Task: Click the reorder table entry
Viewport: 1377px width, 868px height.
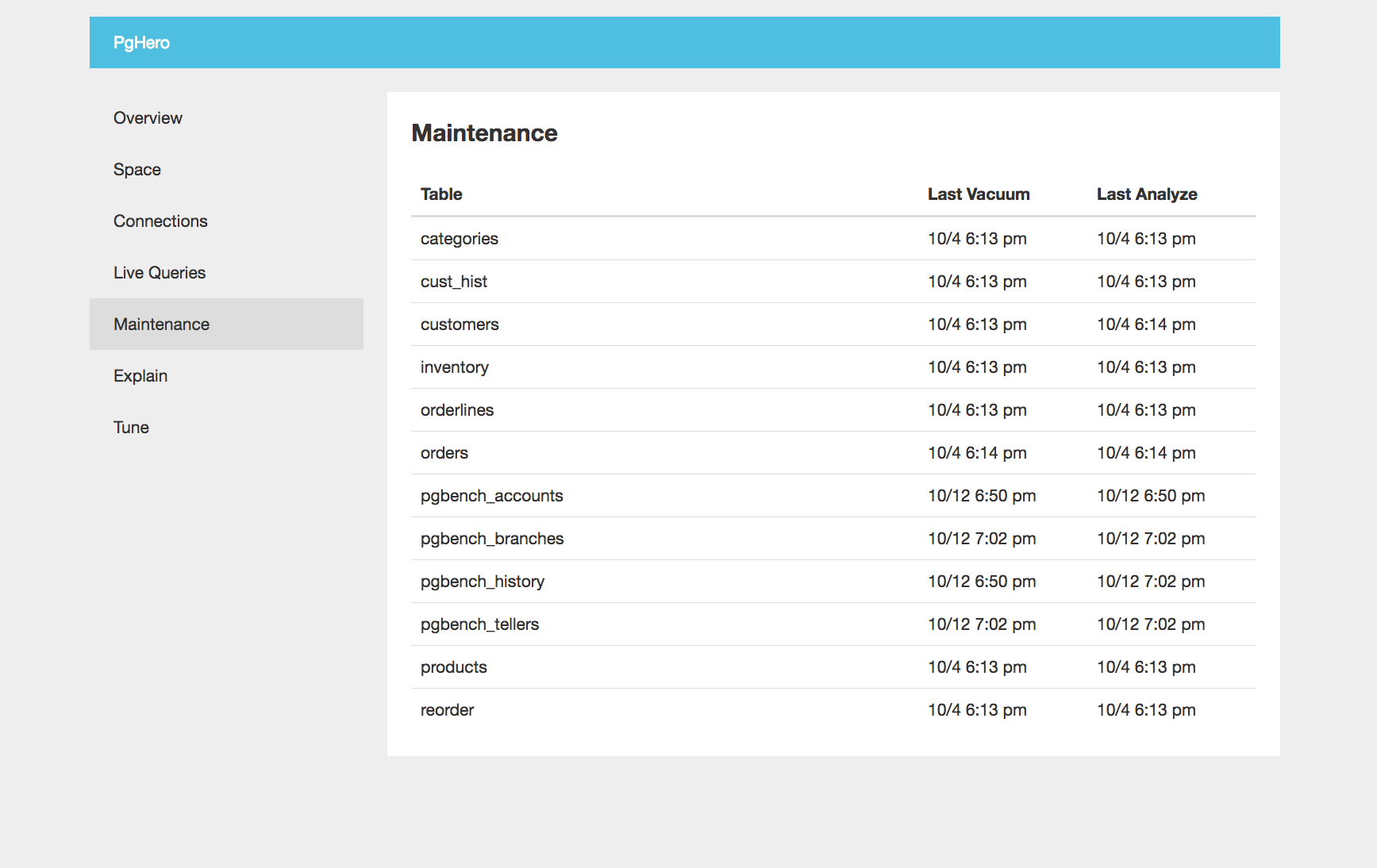Action: tap(447, 709)
